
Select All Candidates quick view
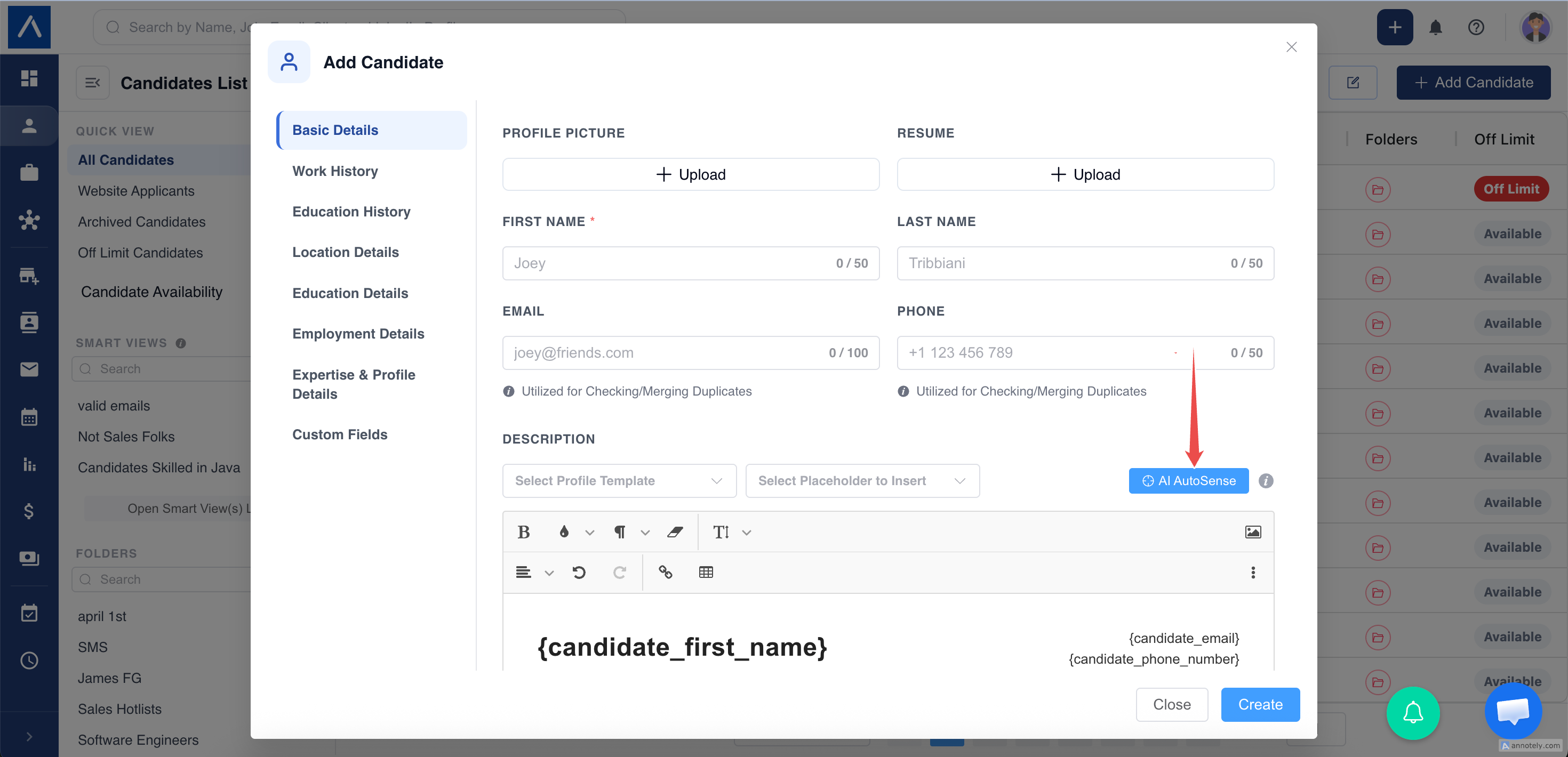point(125,160)
